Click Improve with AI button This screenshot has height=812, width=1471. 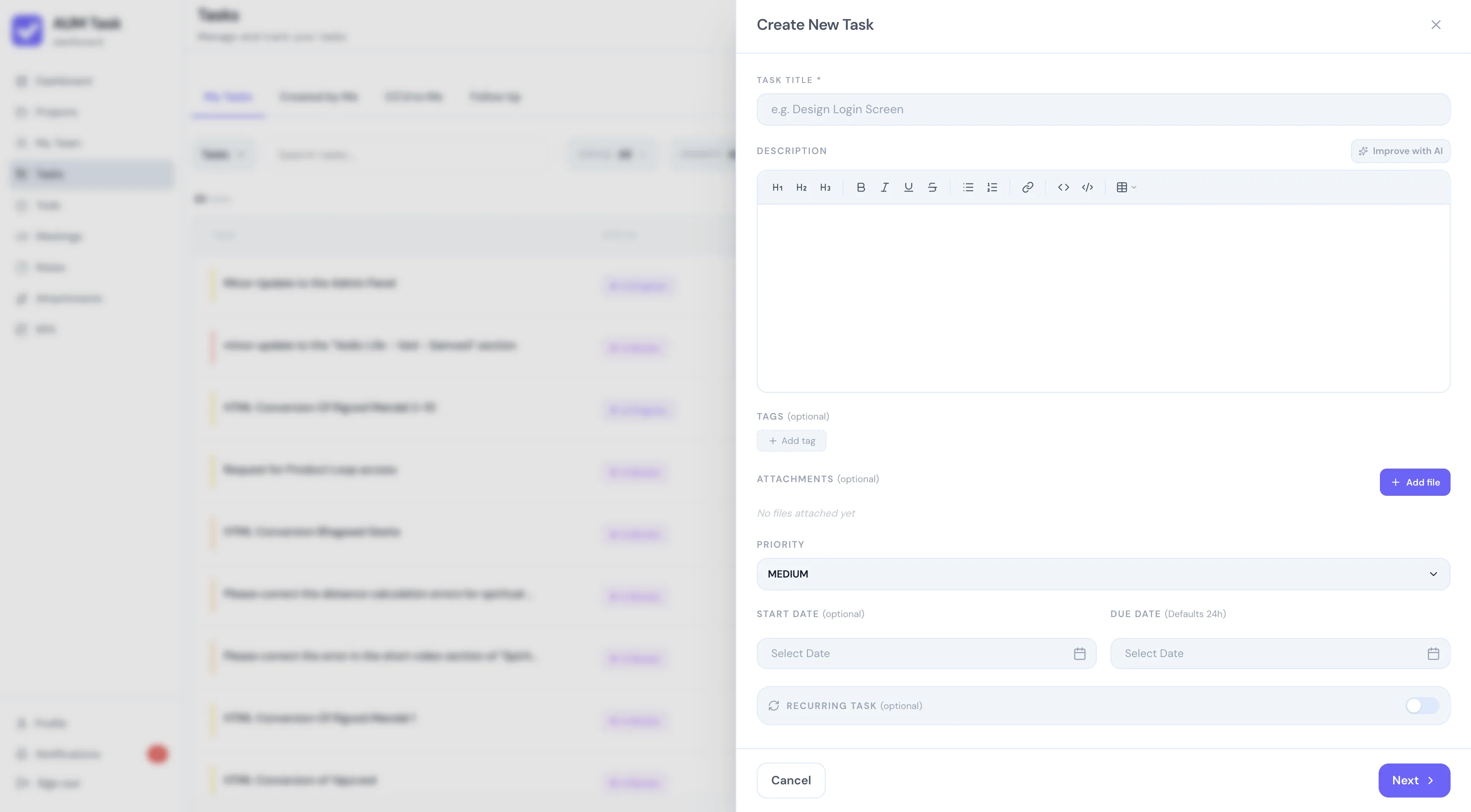click(1400, 152)
